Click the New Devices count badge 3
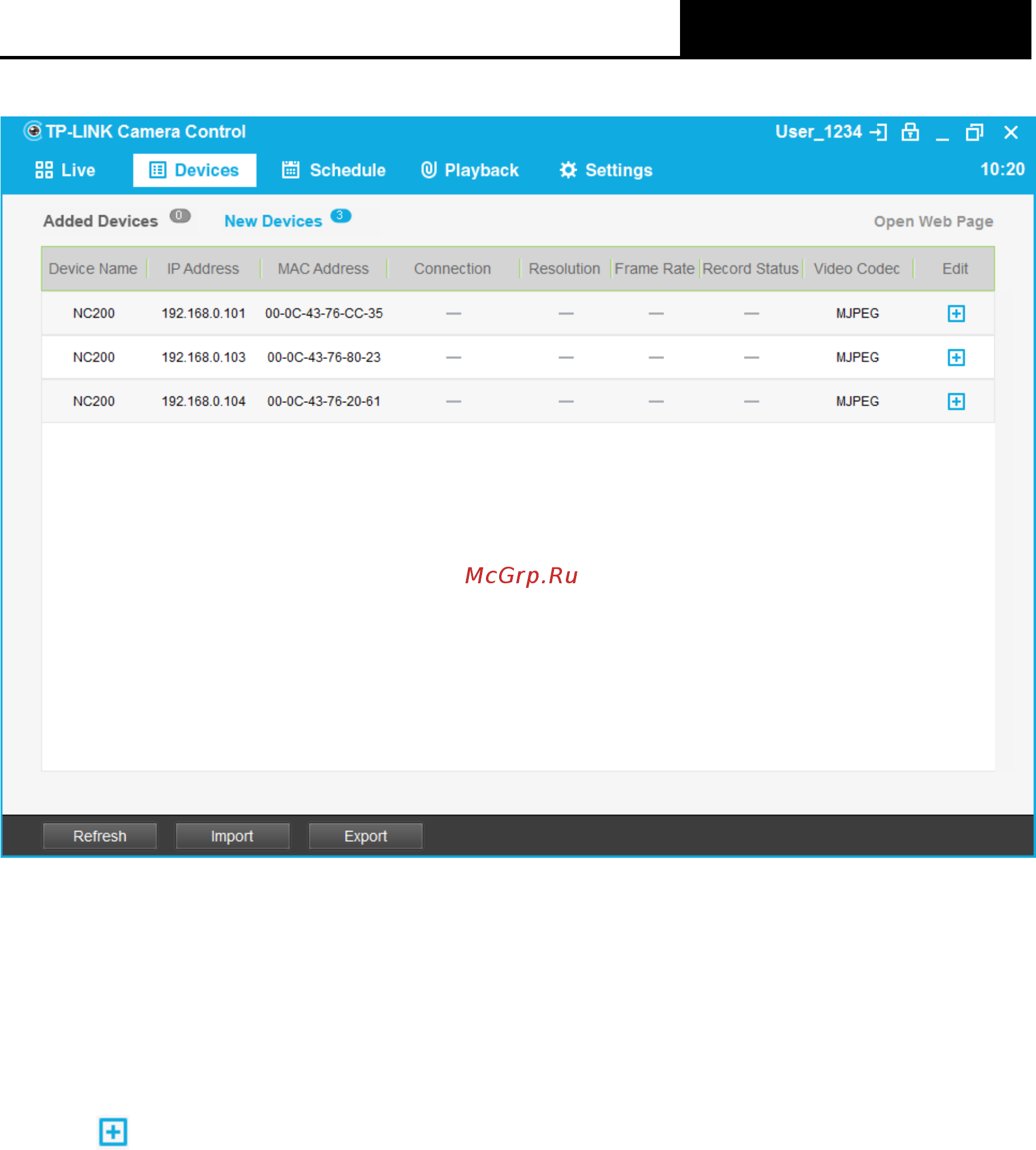 tap(341, 216)
